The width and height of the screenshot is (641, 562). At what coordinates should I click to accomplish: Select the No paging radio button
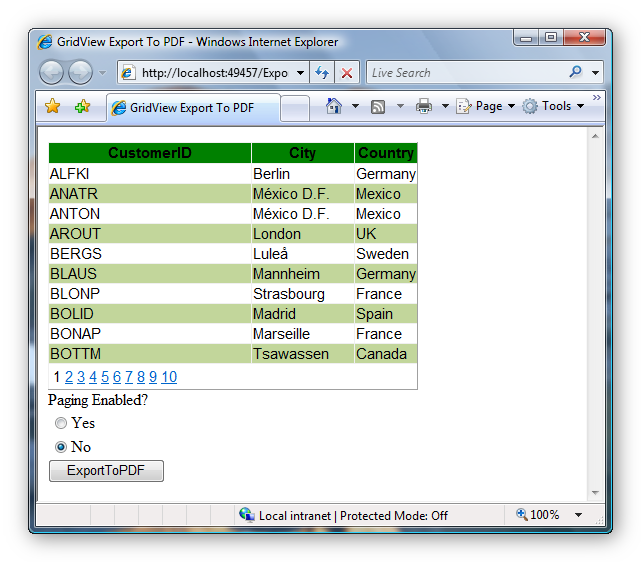click(61, 447)
